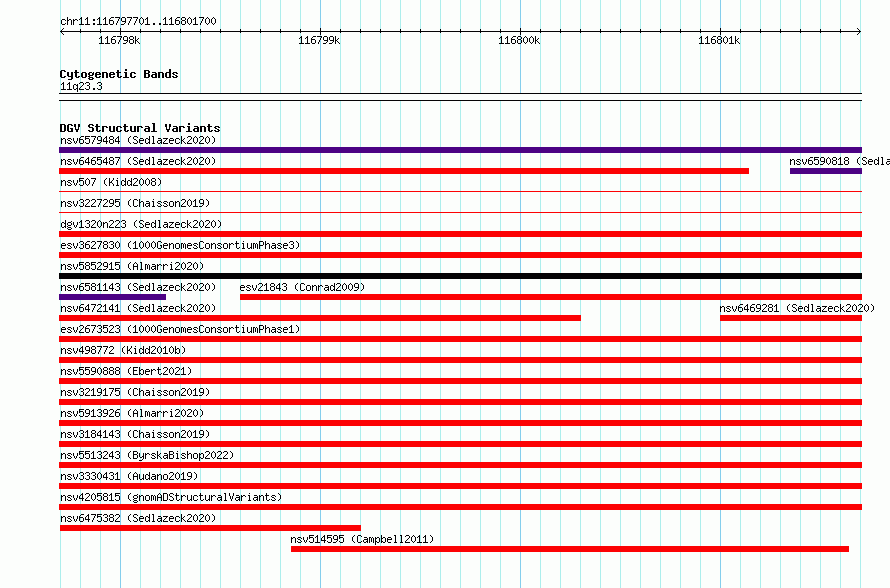Screen dimensions: 890x588
Task: Select the red nsv4205815 variant bar
Action: [x=460, y=507]
